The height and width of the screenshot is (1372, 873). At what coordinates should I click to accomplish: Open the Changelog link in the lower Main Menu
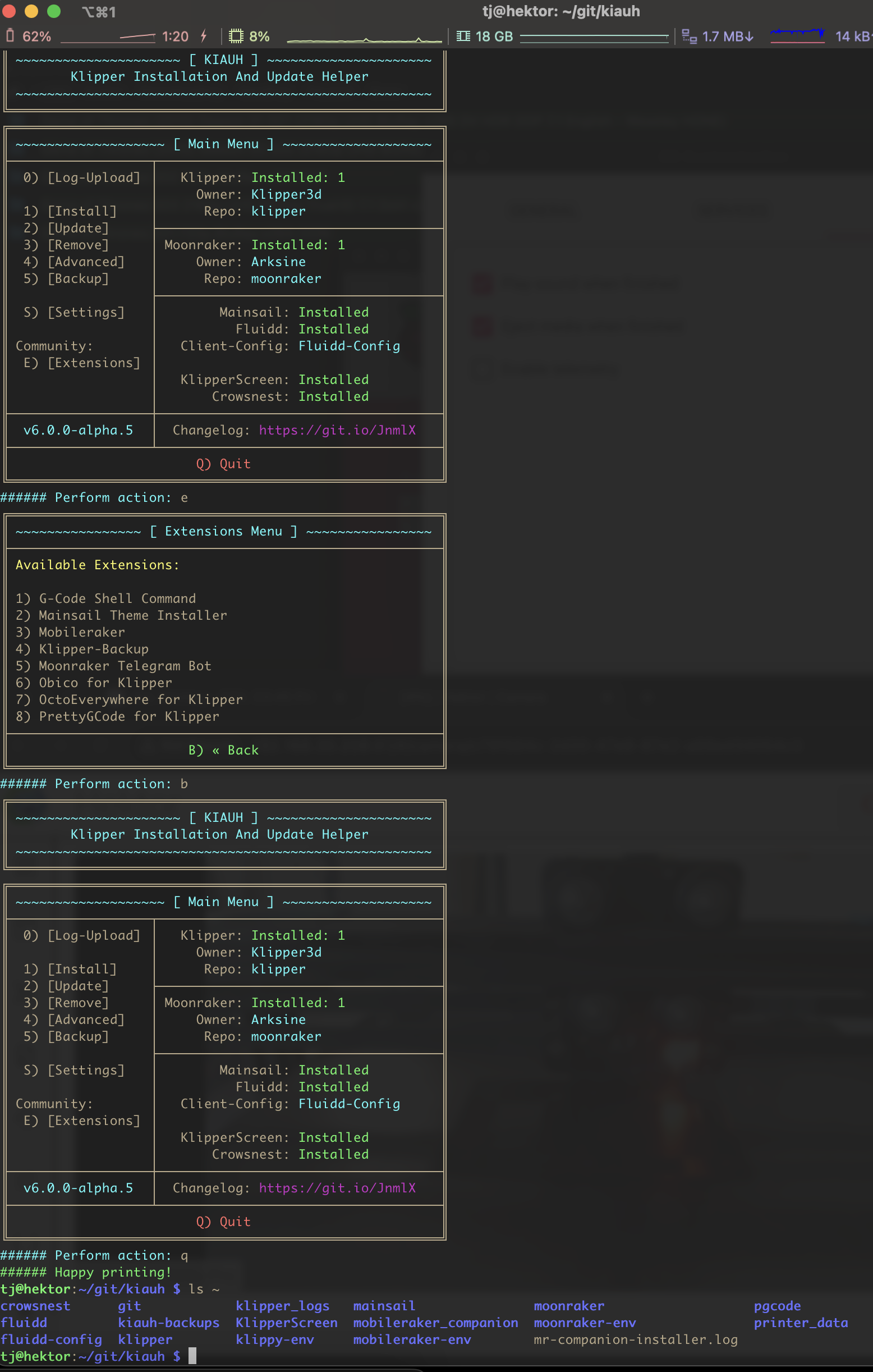coord(337,1187)
